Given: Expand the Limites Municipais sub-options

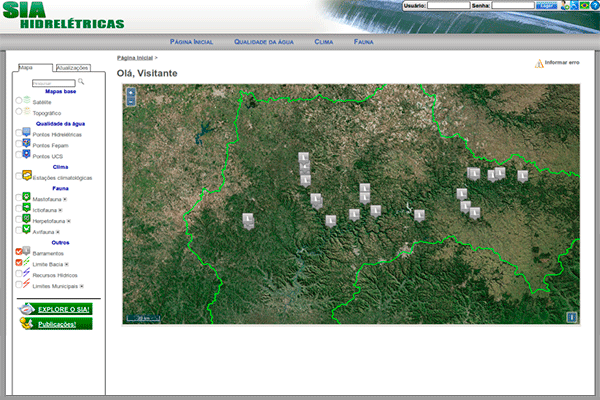Looking at the screenshot, I should [x=82, y=286].
